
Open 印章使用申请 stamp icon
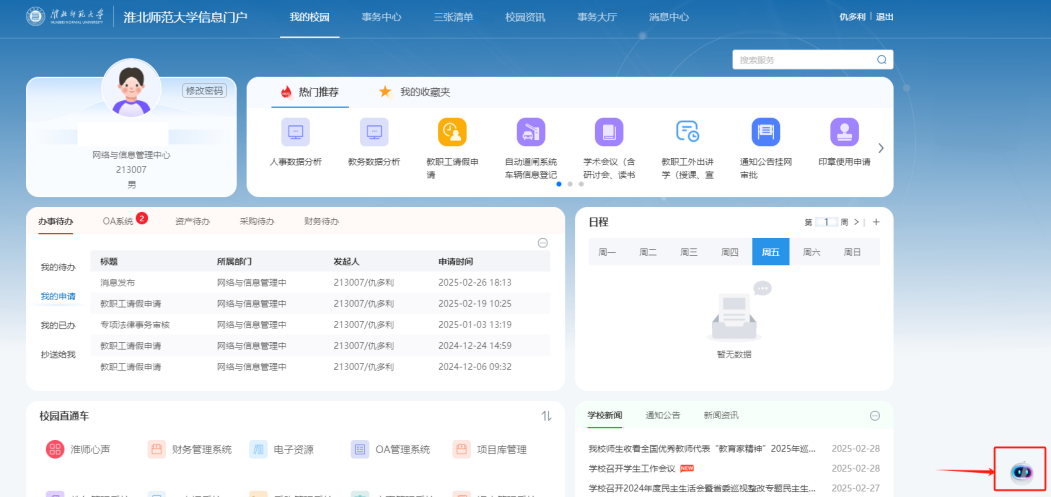pos(844,132)
